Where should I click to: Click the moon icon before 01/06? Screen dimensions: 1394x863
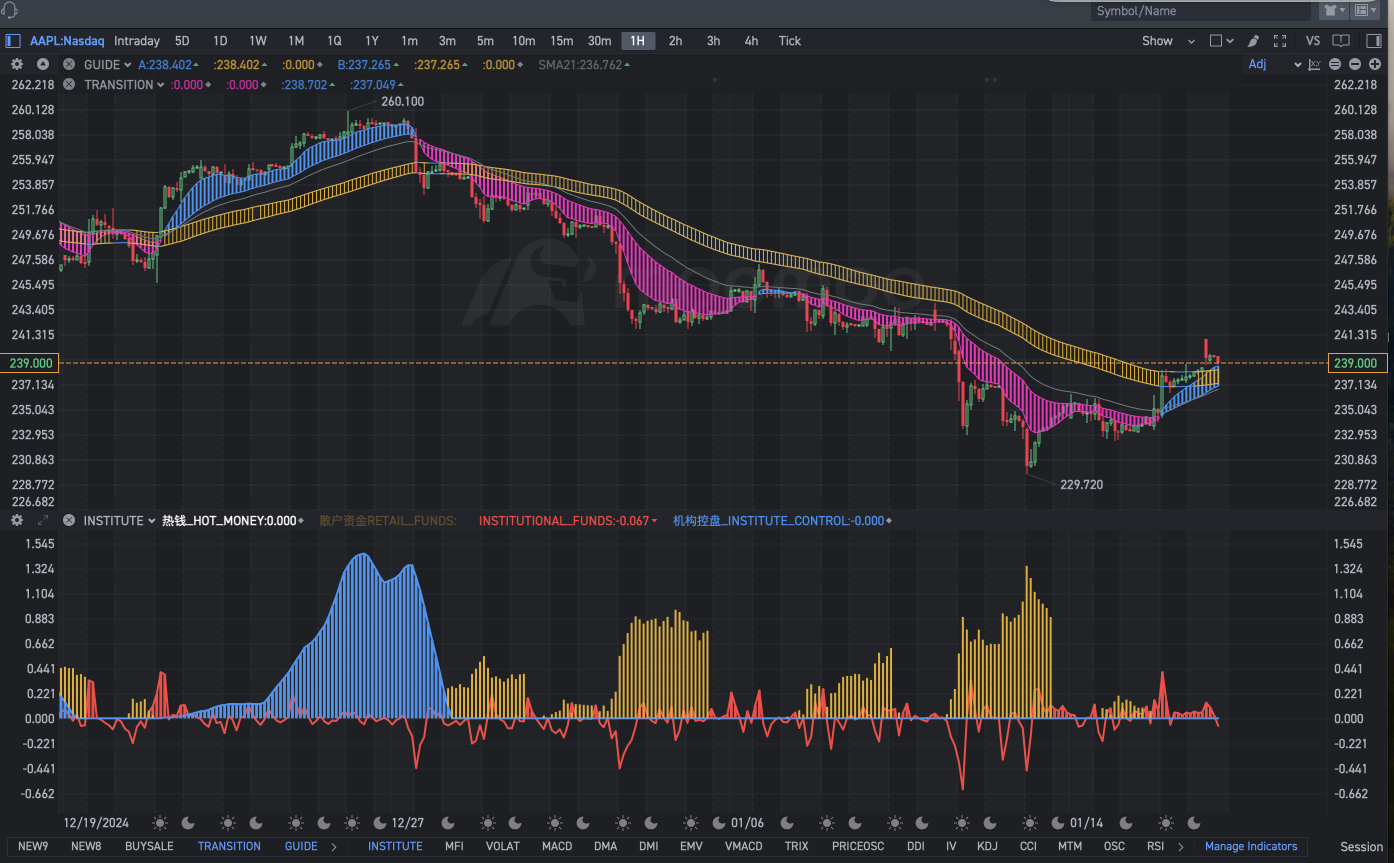coord(719,823)
